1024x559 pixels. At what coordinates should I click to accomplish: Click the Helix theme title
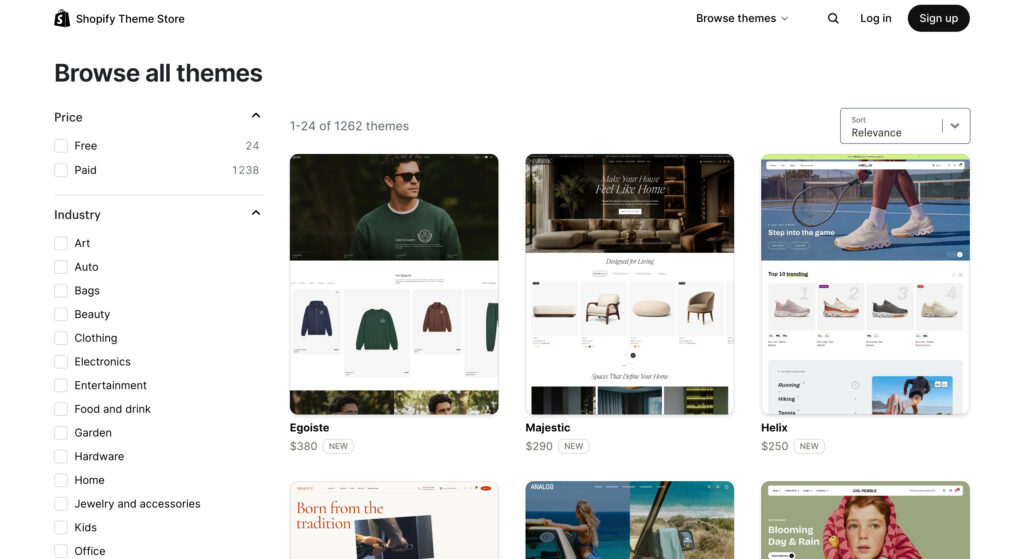pos(775,427)
